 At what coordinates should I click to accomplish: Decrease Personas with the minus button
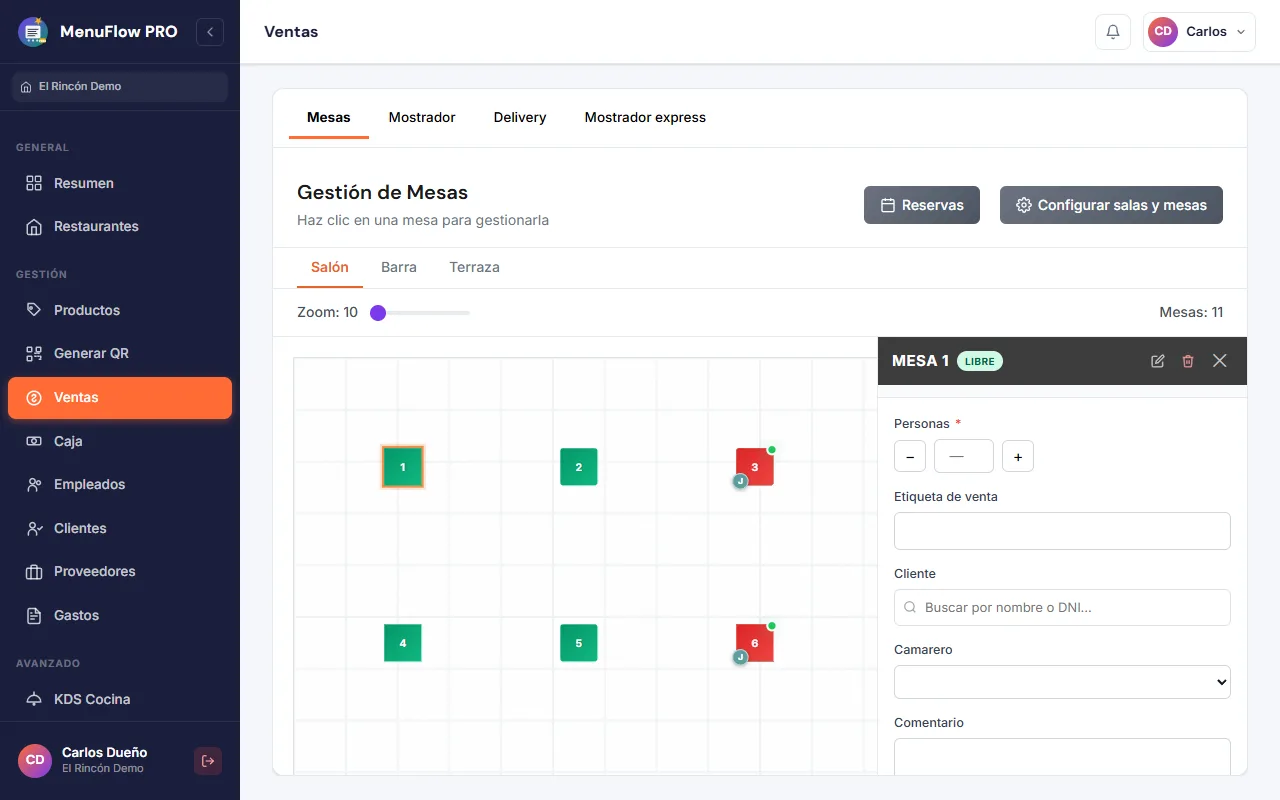pyautogui.click(x=910, y=456)
